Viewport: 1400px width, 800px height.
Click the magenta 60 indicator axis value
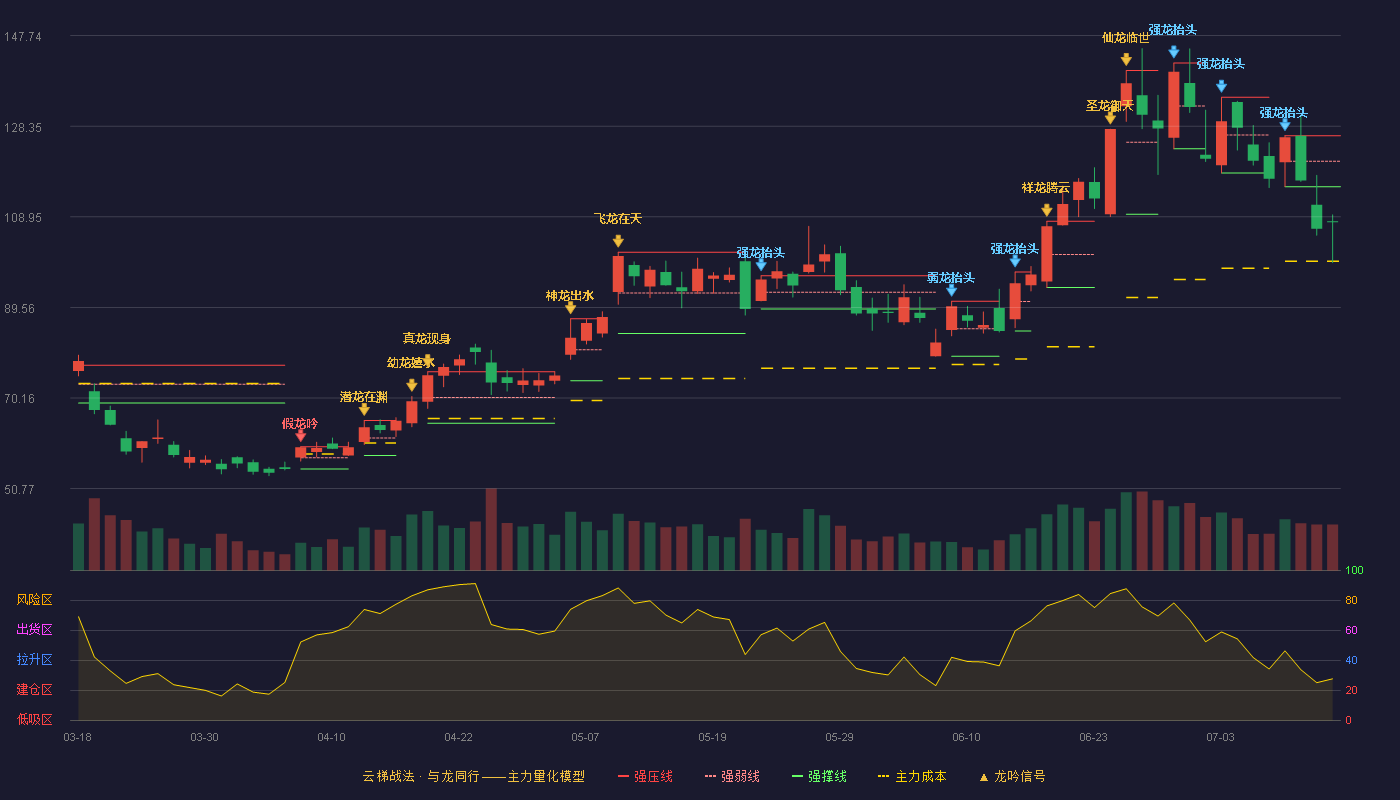1351,630
